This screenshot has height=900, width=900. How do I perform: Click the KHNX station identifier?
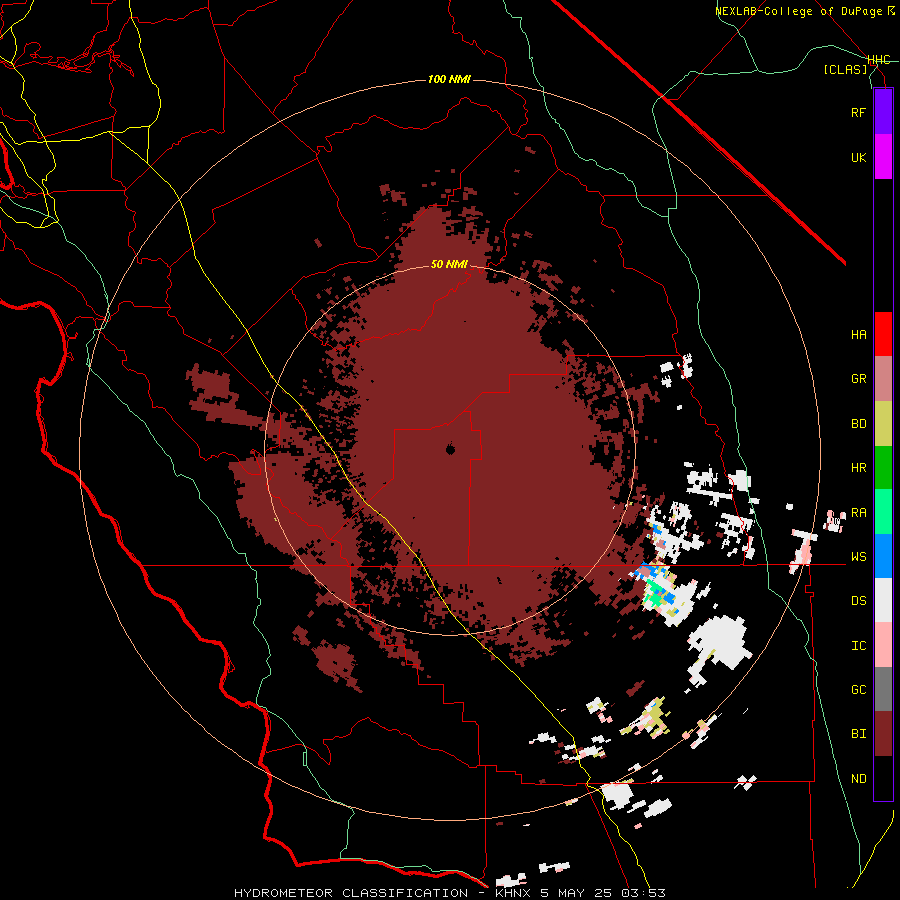(x=513, y=893)
